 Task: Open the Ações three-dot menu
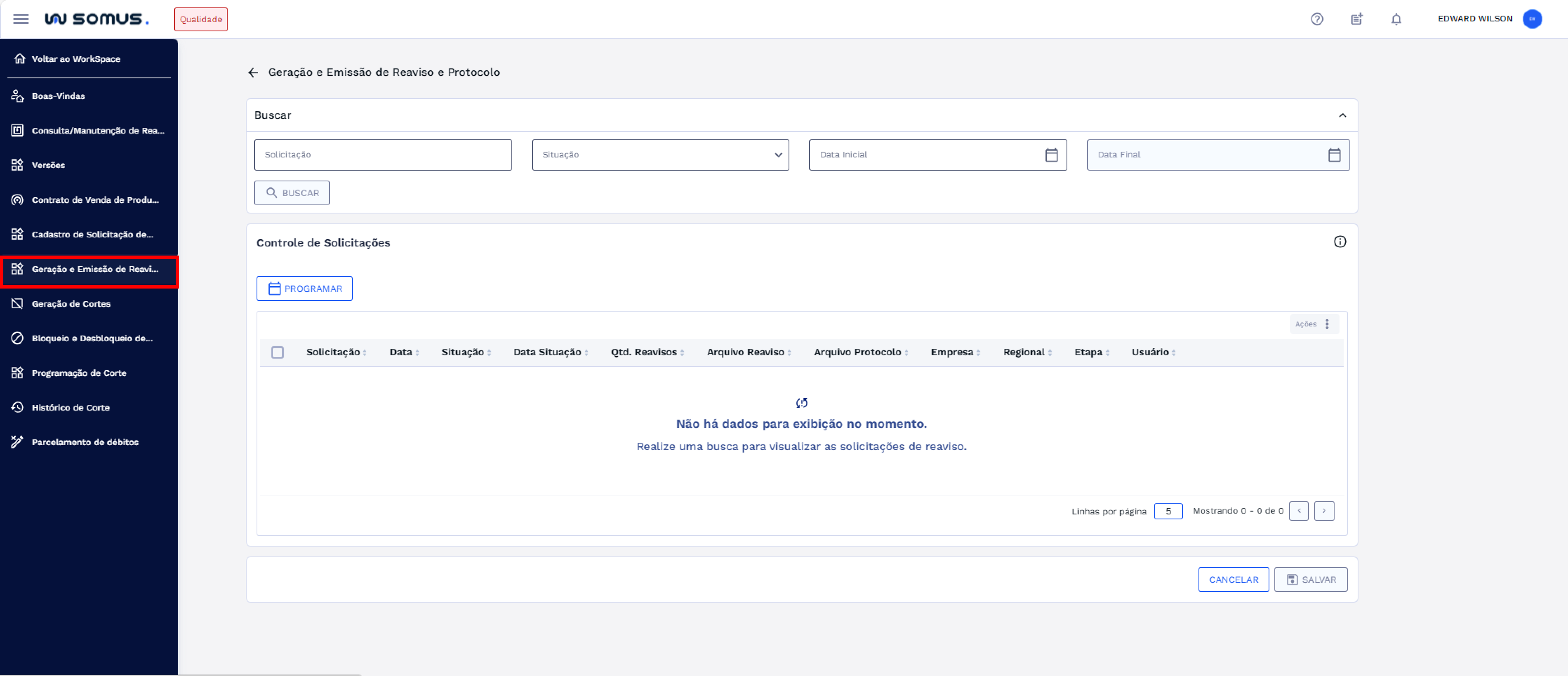click(1326, 324)
